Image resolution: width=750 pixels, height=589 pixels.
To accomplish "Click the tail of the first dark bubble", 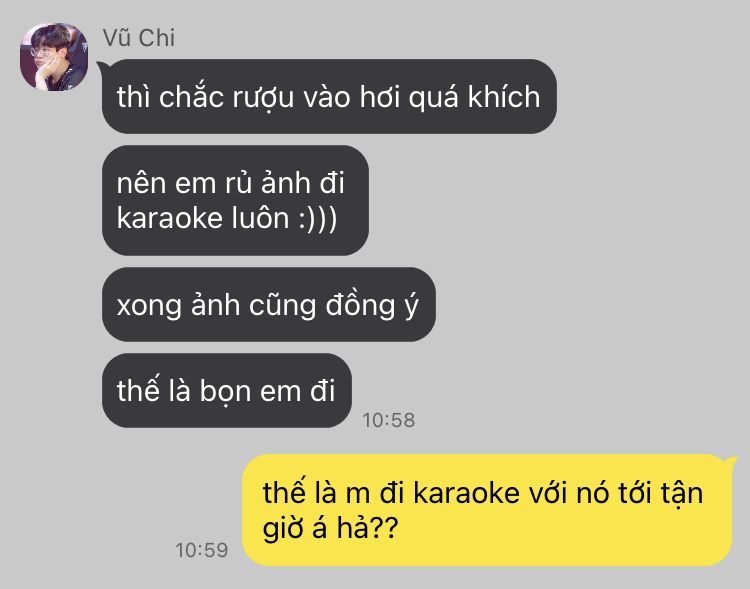I will (103, 67).
